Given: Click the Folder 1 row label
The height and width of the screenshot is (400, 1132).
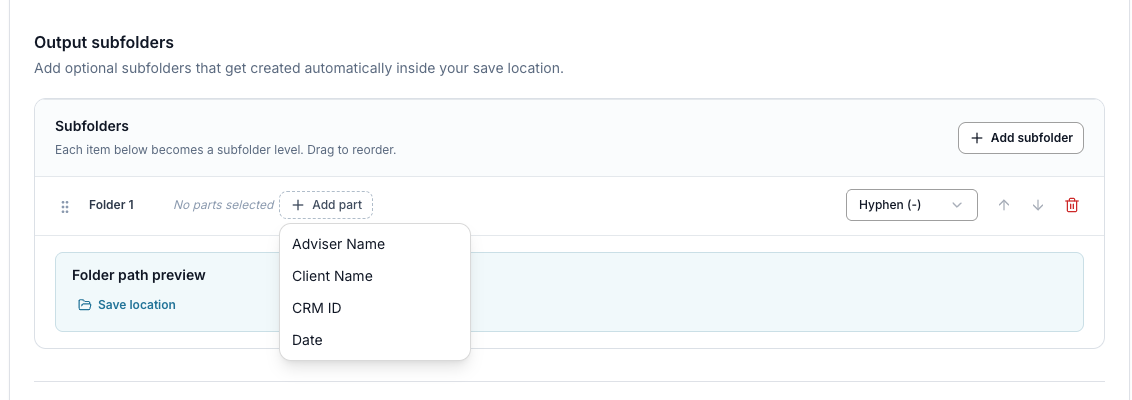Looking at the screenshot, I should [x=111, y=204].
